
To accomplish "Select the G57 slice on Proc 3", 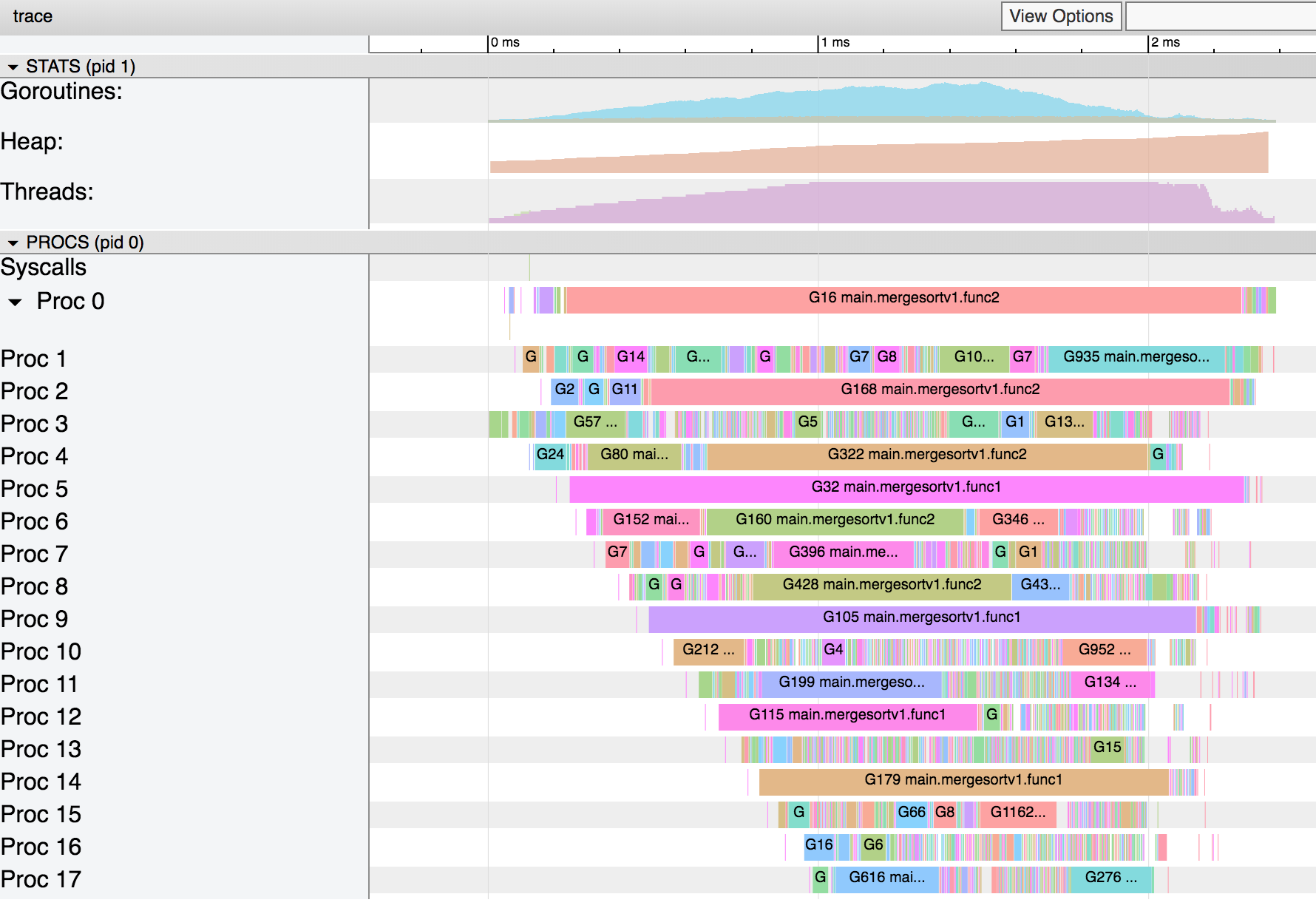I will [595, 424].
